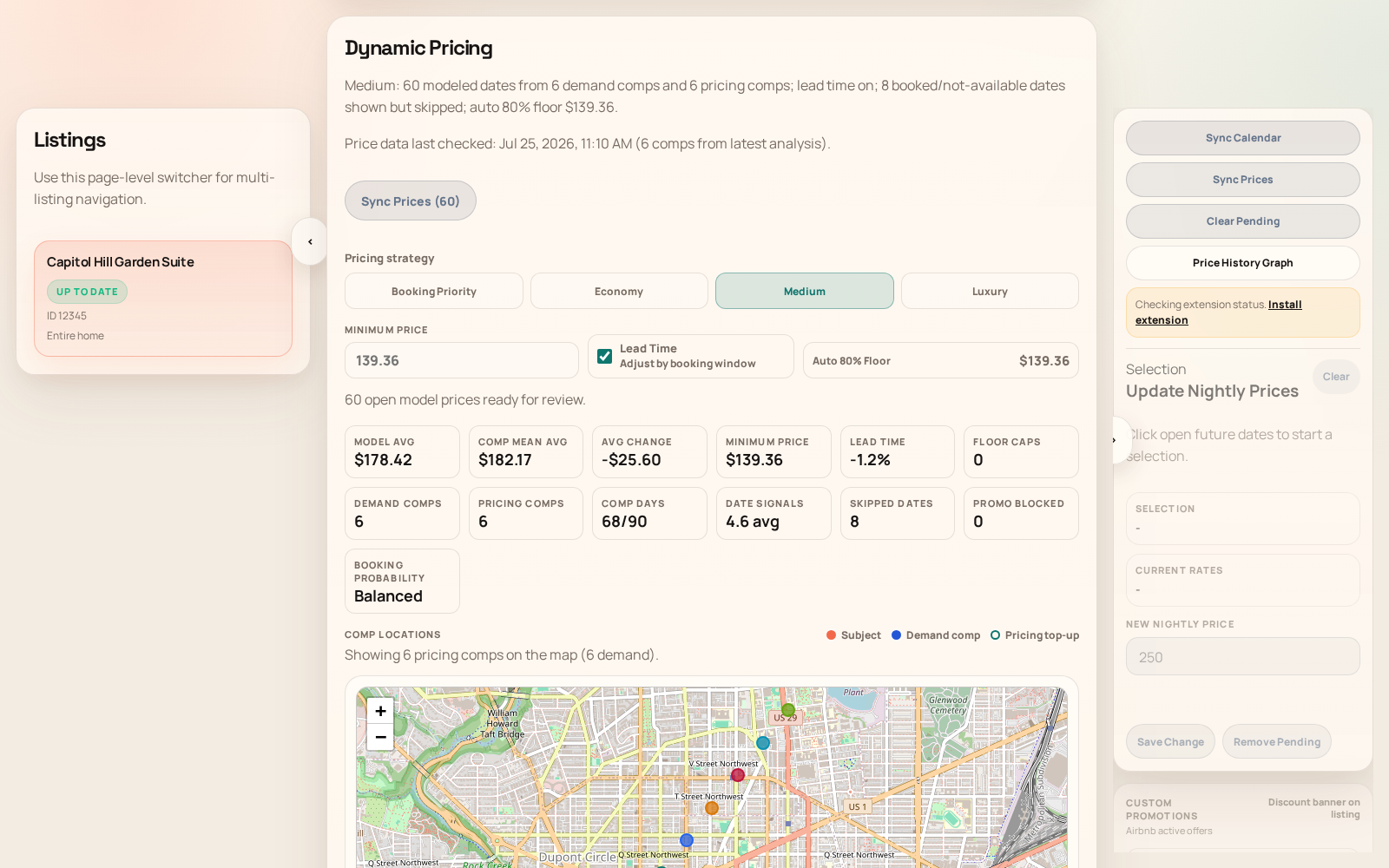Focus the Minimum Price input field
This screenshot has width=1389, height=868.
click(462, 360)
